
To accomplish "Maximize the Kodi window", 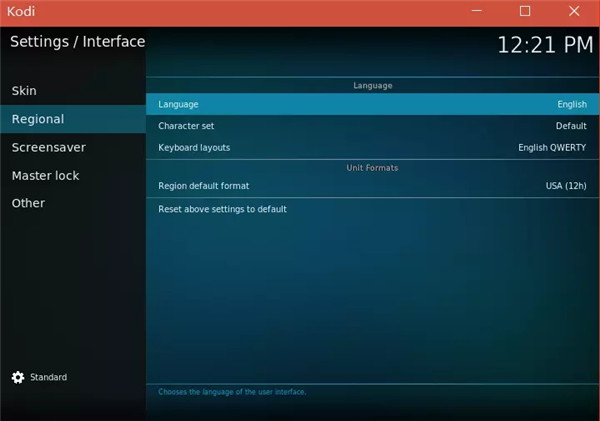I will pos(525,12).
